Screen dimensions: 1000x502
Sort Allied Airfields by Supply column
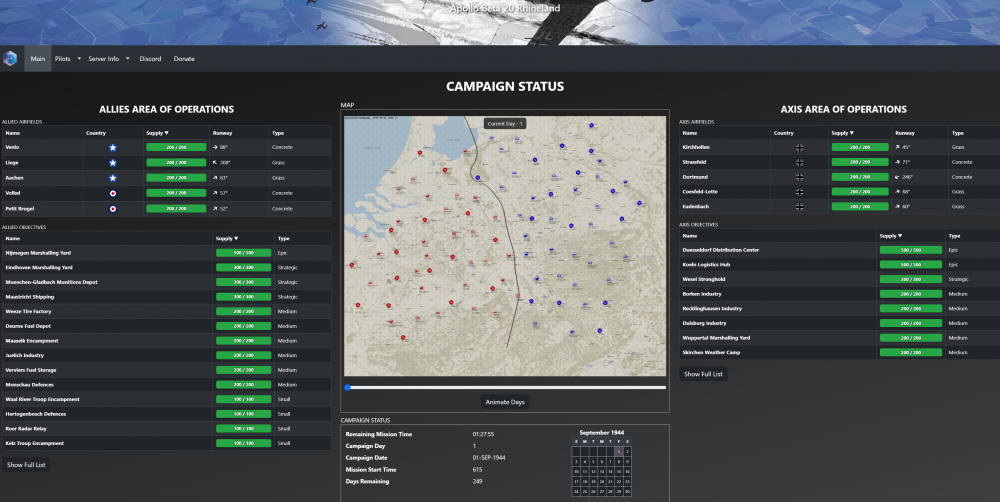click(x=158, y=132)
